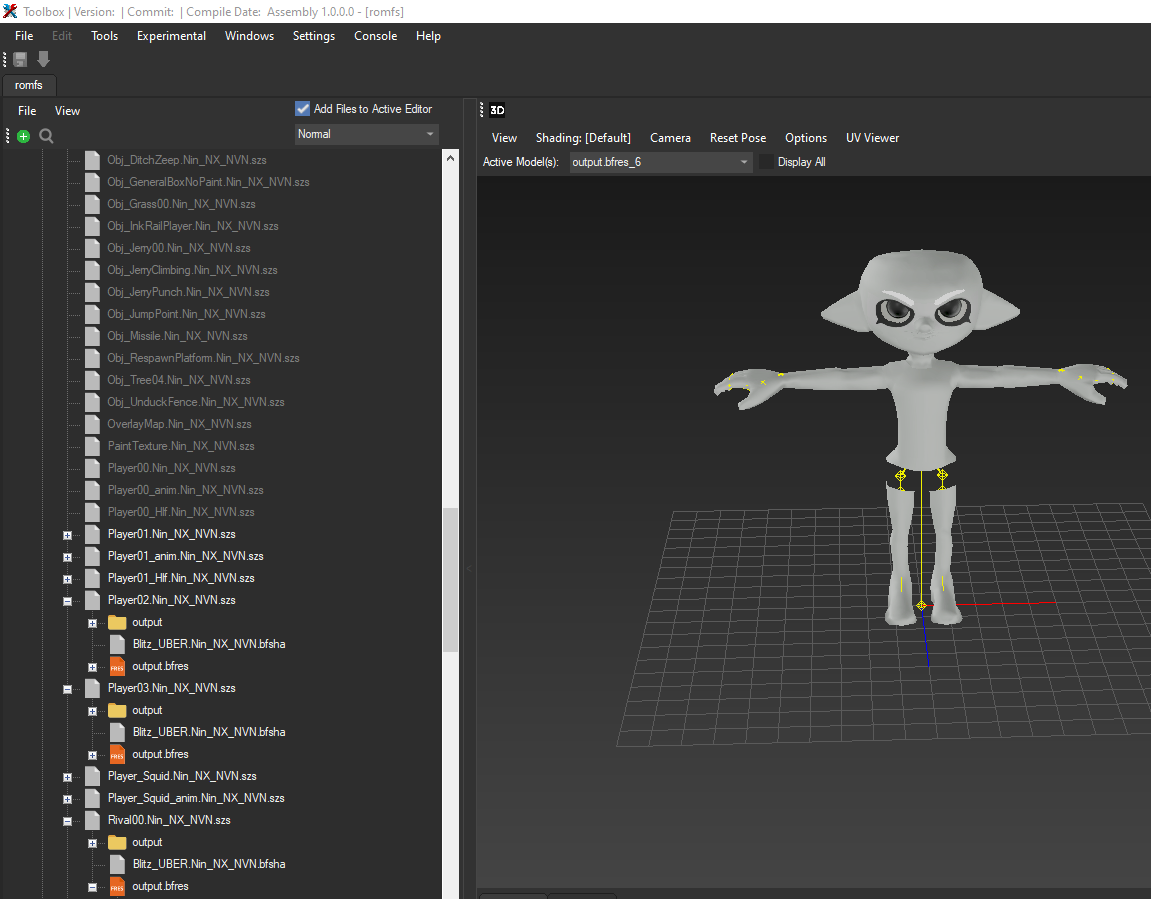Image resolution: width=1151 pixels, height=899 pixels.
Task: Uncheck Add Files to Active Editor
Action: [x=302, y=109]
